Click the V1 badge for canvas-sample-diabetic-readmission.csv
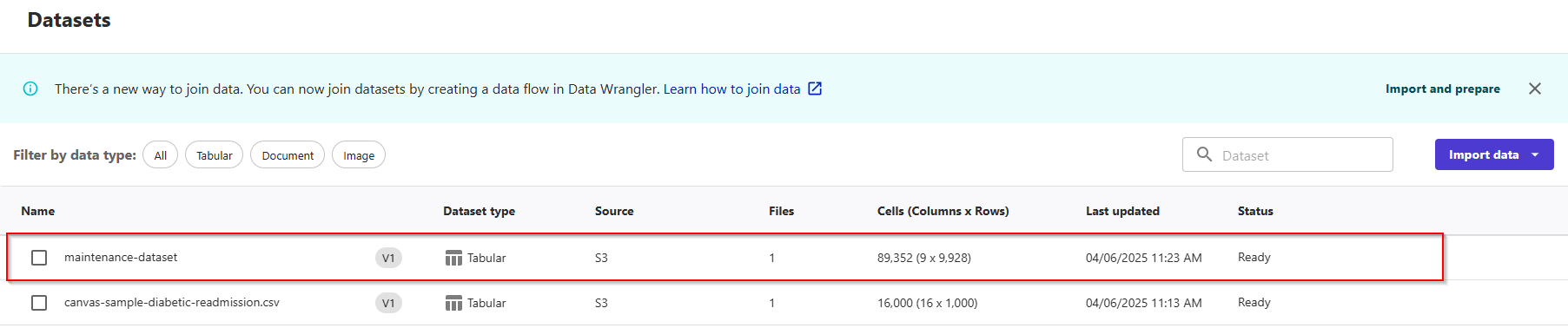 point(388,303)
